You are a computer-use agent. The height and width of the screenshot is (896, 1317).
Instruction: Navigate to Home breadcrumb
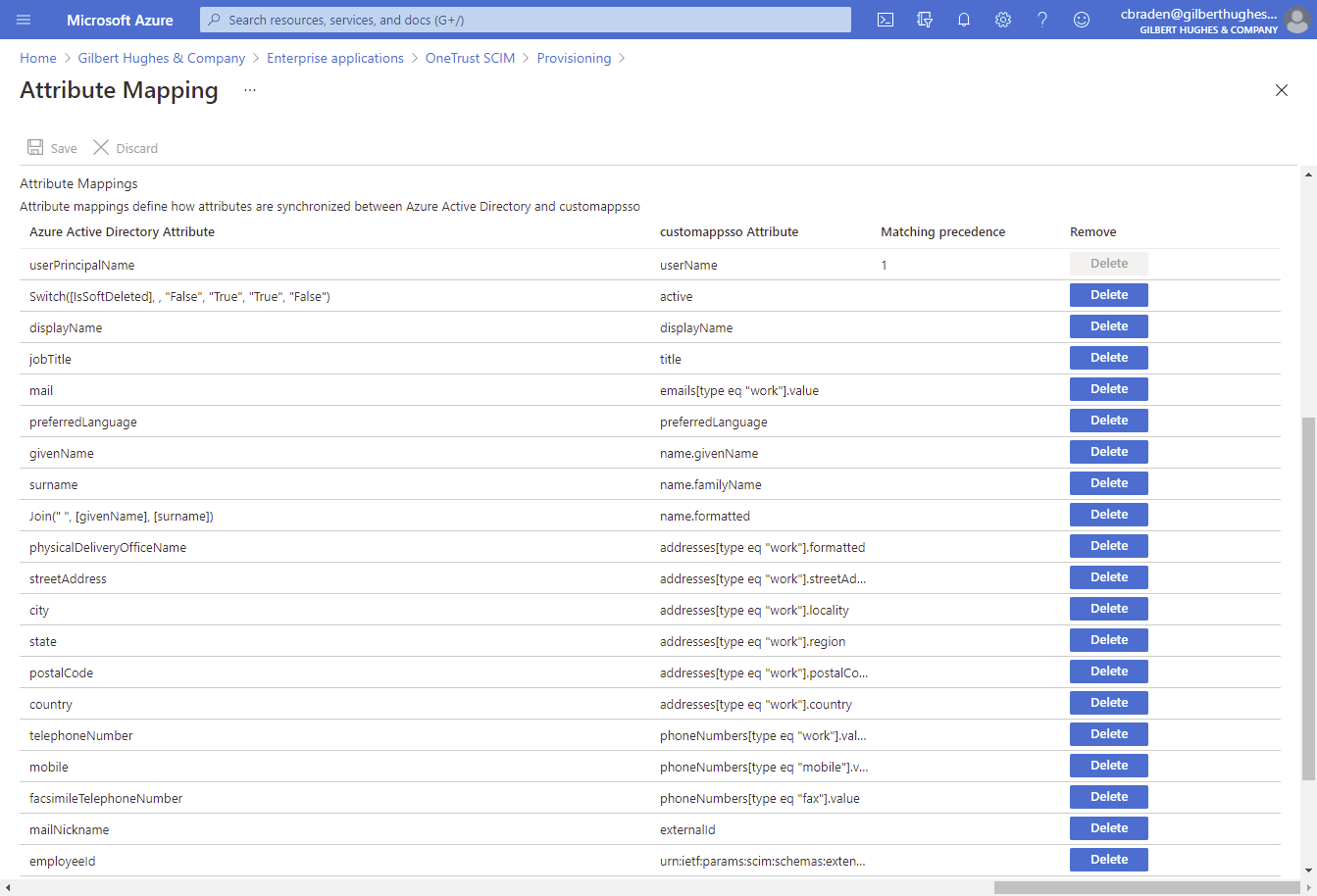click(37, 58)
